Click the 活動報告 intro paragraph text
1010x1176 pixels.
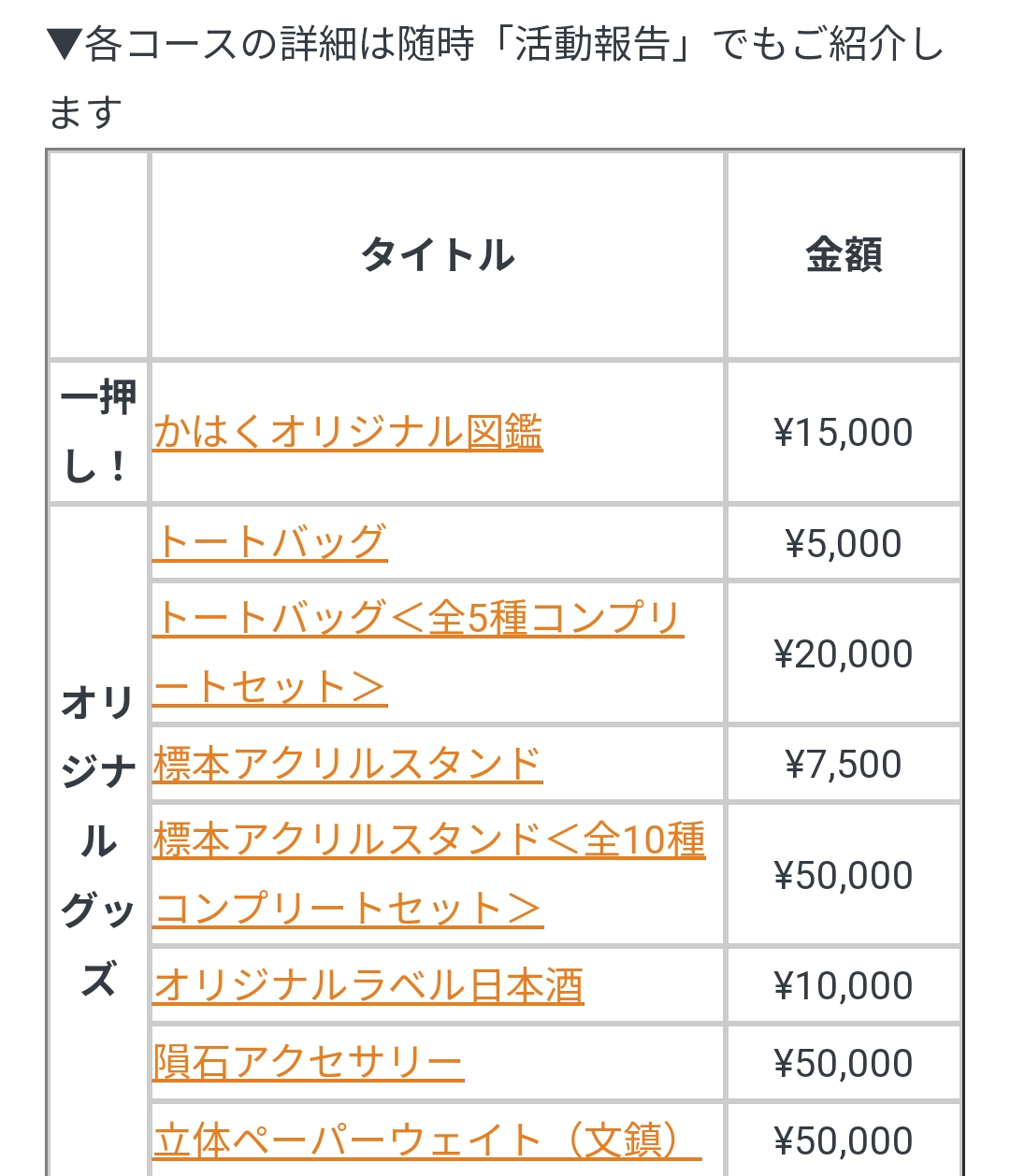click(x=496, y=78)
